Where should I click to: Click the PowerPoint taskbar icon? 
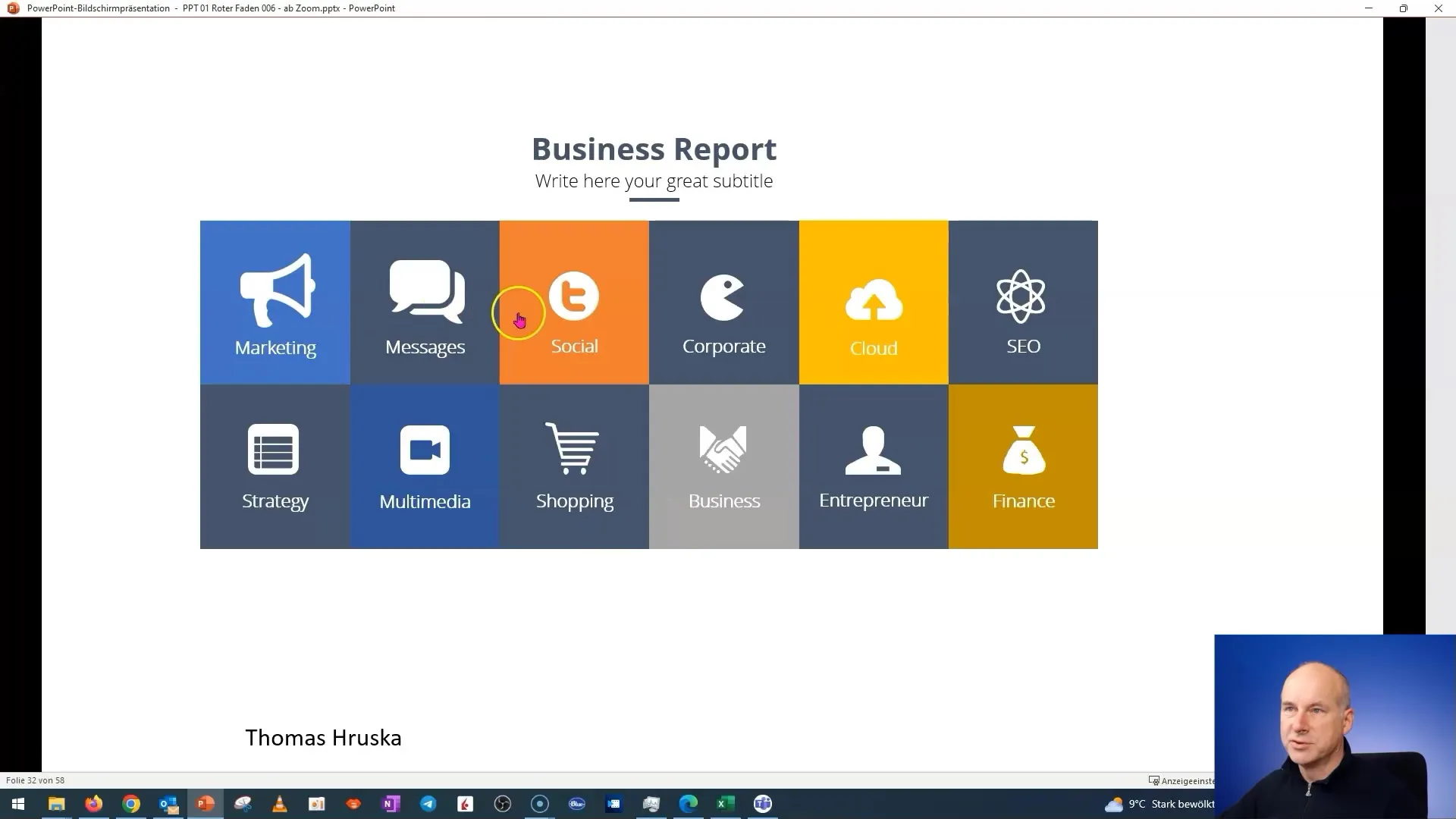205,803
